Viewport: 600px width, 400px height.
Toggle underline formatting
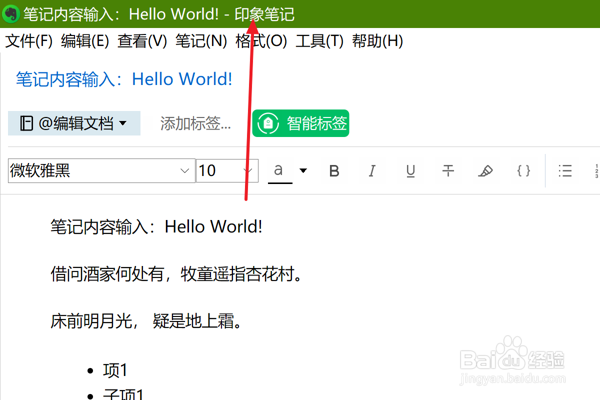411,171
